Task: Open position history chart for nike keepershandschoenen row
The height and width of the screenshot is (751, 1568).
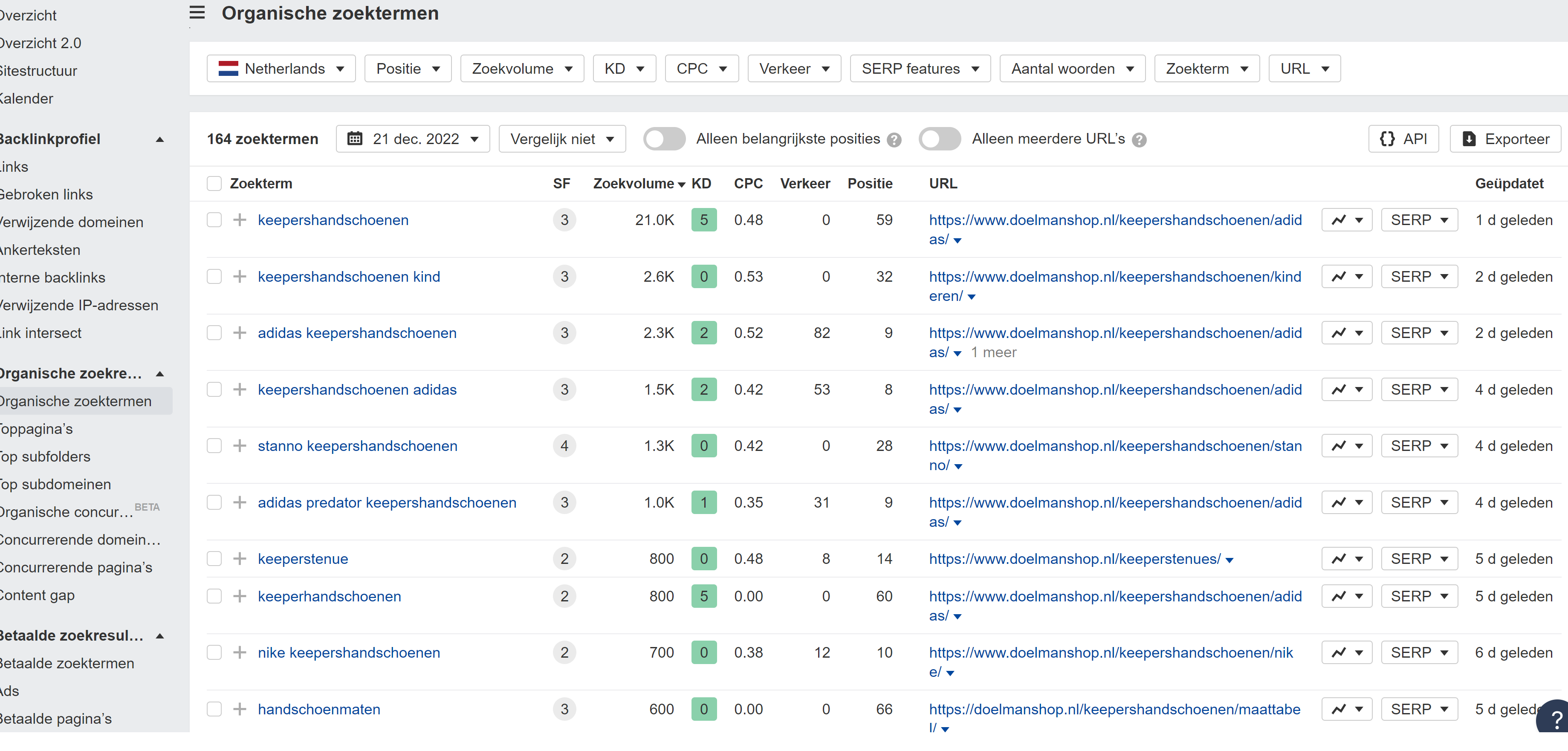Action: point(1346,653)
